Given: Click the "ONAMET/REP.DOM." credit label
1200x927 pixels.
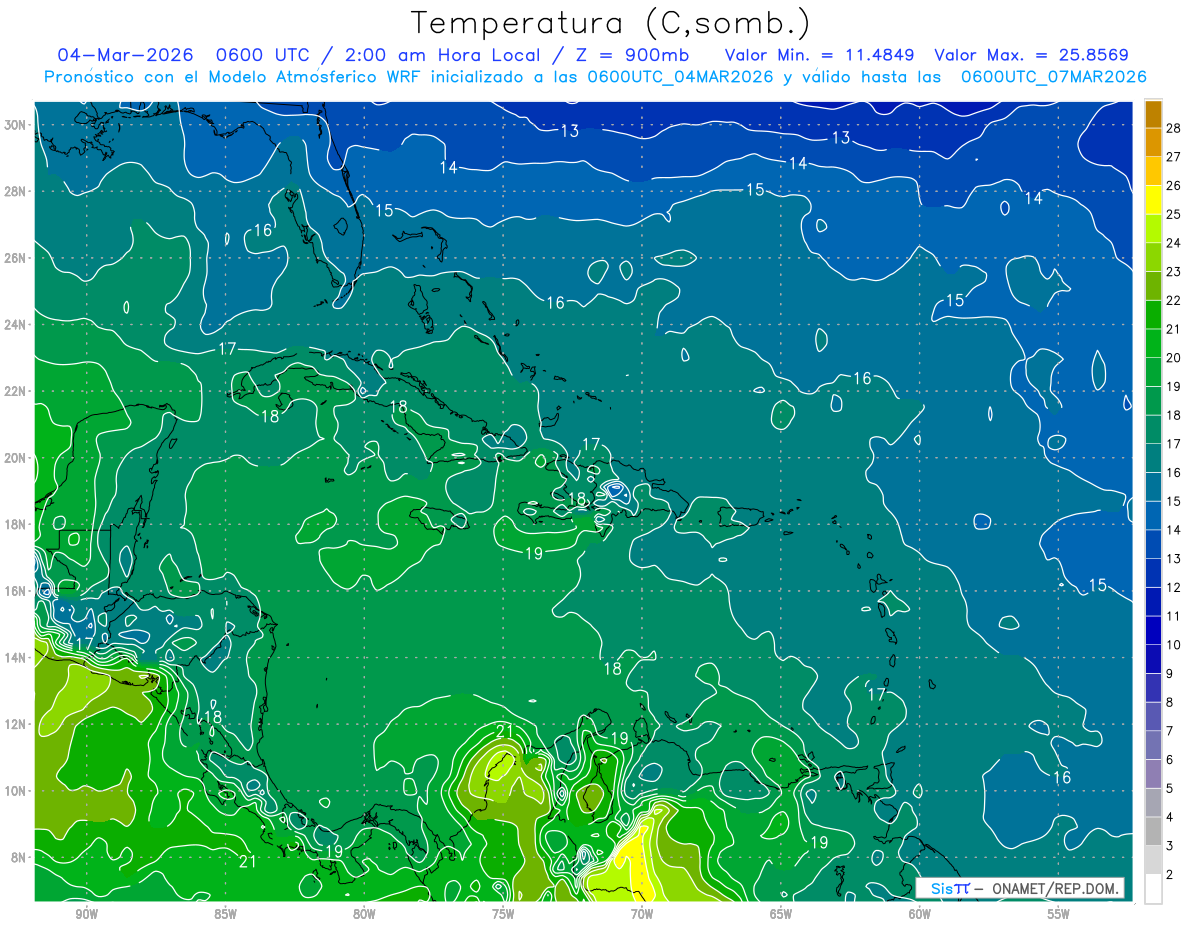Looking at the screenshot, I should pos(1056,888).
